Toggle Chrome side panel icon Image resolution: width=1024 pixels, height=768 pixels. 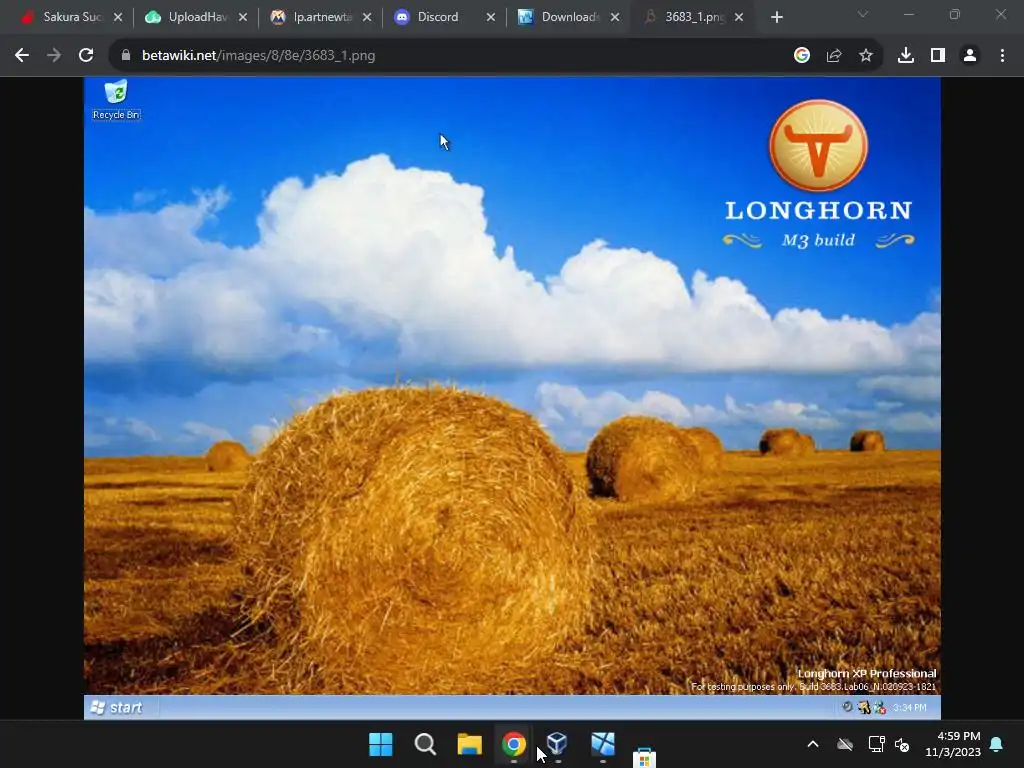point(938,56)
